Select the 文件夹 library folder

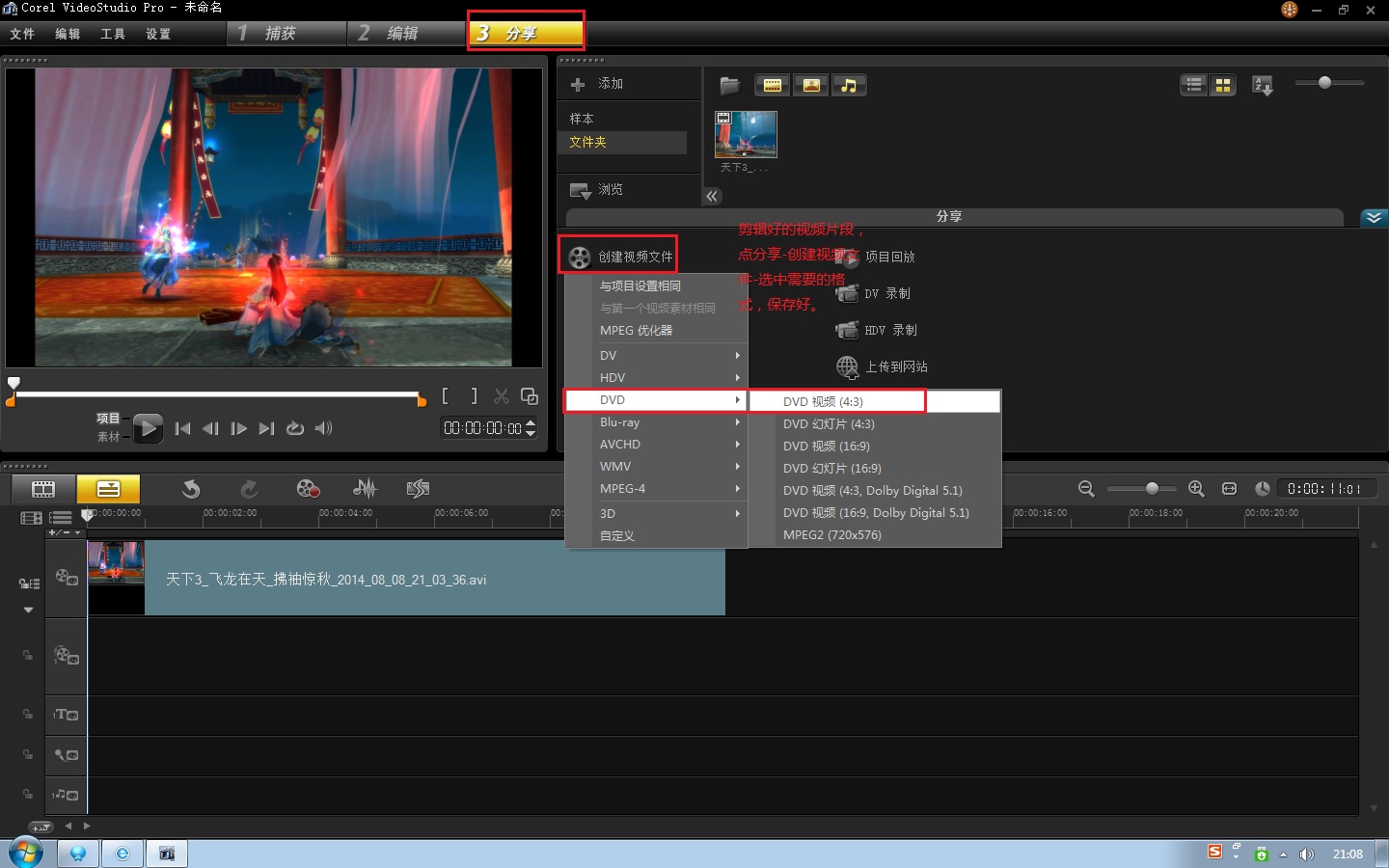tap(622, 143)
